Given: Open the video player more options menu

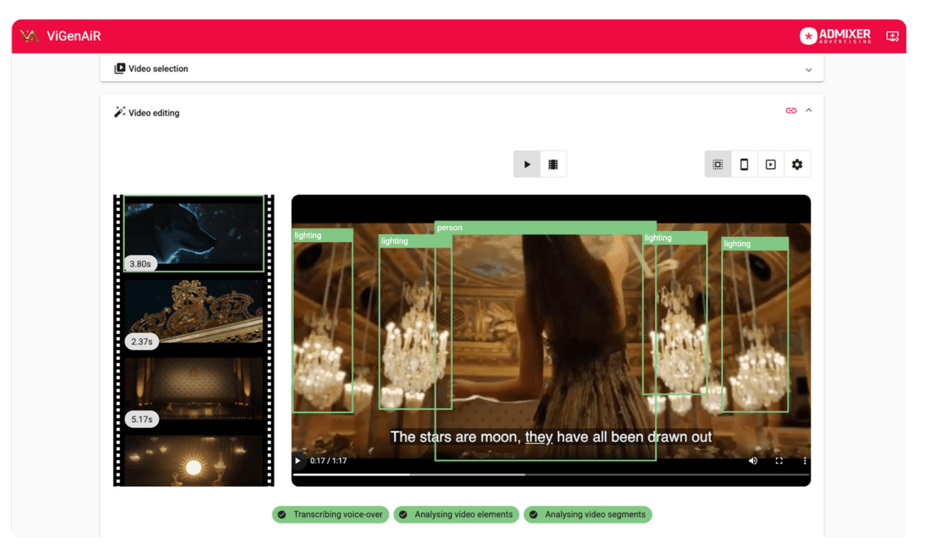Looking at the screenshot, I should (x=804, y=461).
